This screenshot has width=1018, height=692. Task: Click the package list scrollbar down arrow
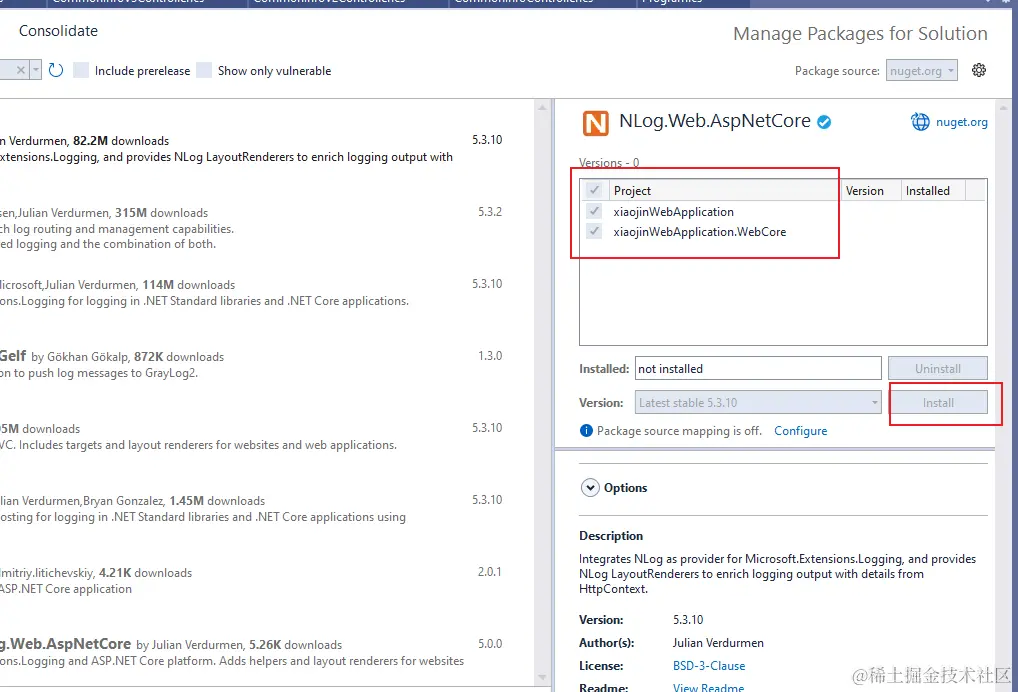point(542,678)
